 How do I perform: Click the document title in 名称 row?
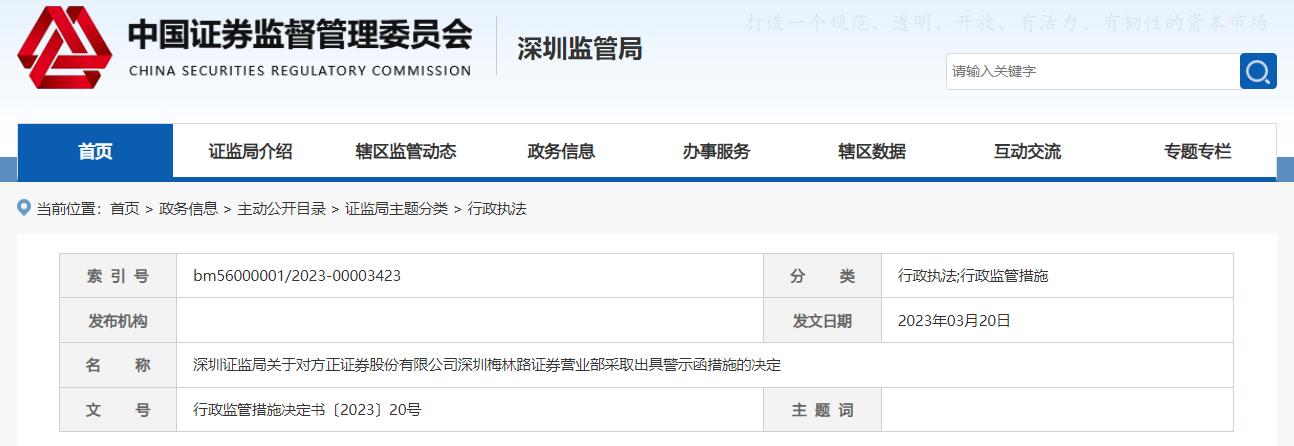pos(486,365)
